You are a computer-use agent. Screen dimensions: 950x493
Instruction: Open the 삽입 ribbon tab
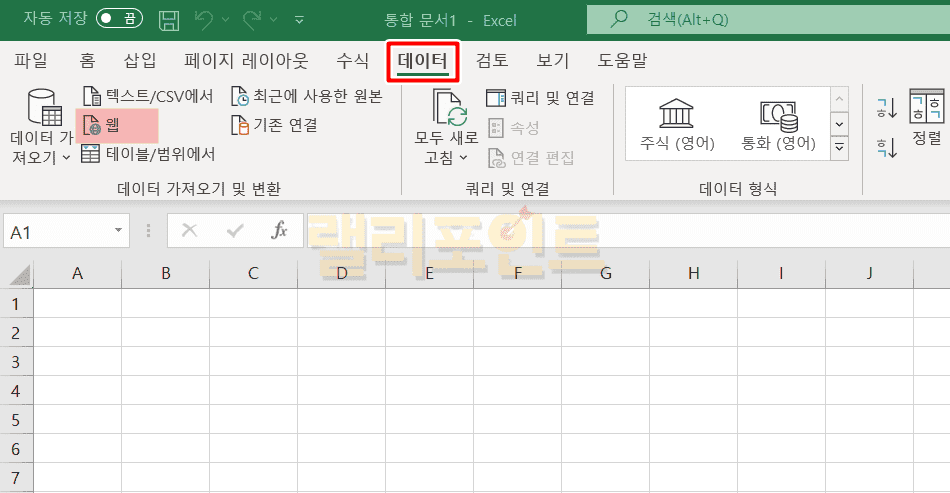tap(140, 61)
